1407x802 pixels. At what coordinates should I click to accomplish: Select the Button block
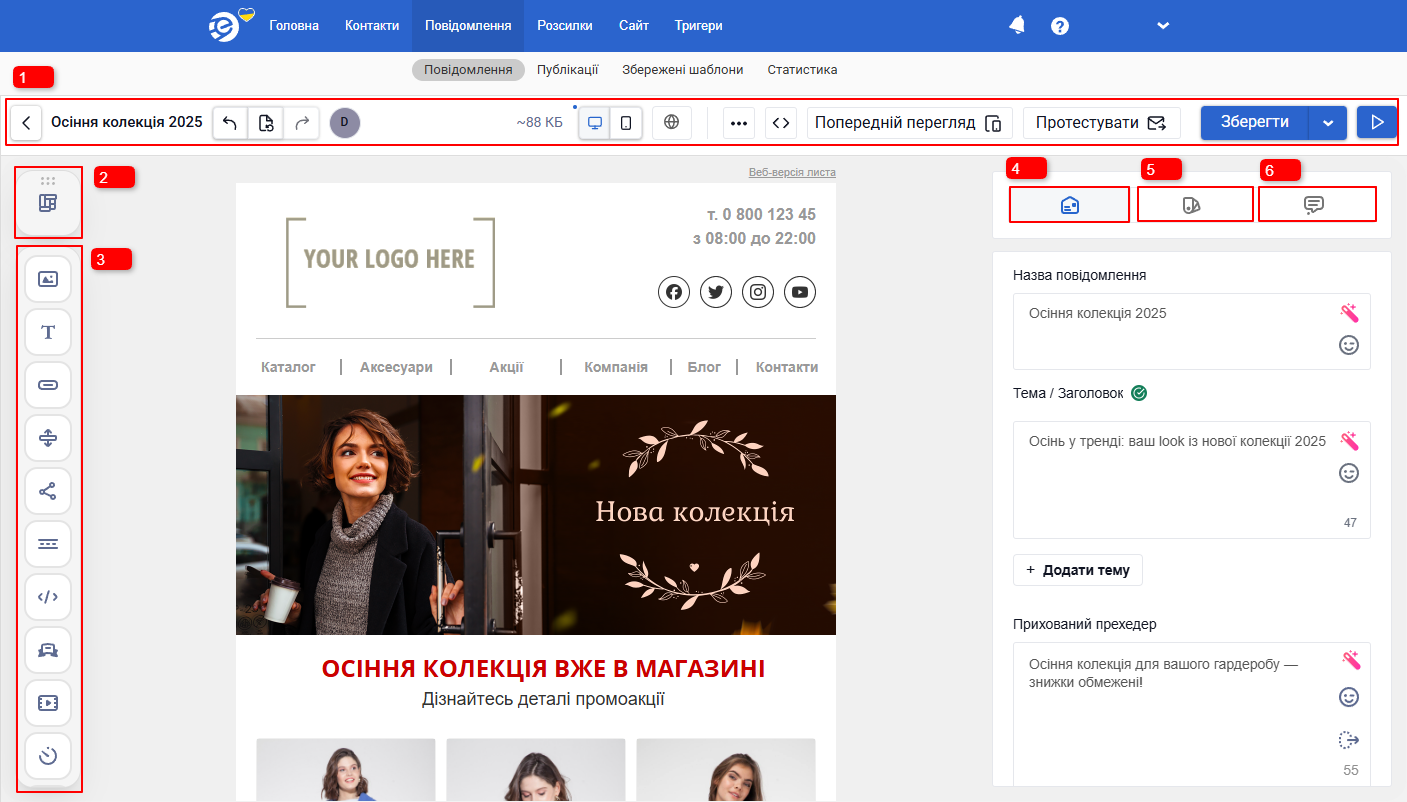coord(48,385)
